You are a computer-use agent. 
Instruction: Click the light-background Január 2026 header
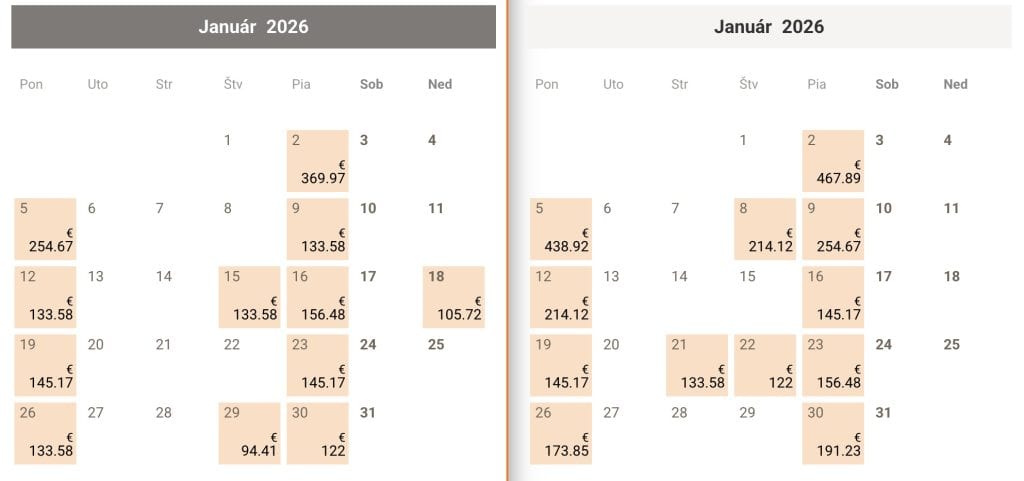click(769, 27)
